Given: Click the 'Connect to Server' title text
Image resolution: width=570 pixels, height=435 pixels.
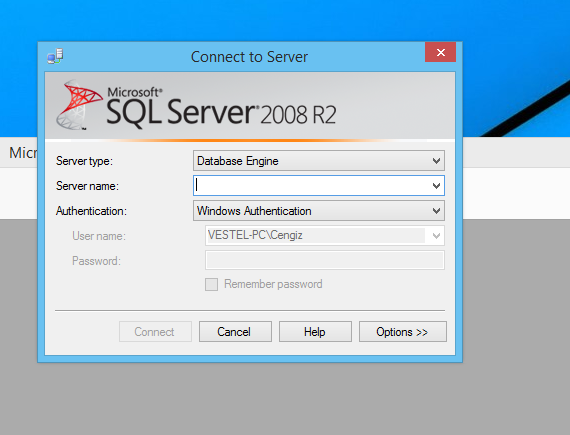Looking at the screenshot, I should point(249,57).
